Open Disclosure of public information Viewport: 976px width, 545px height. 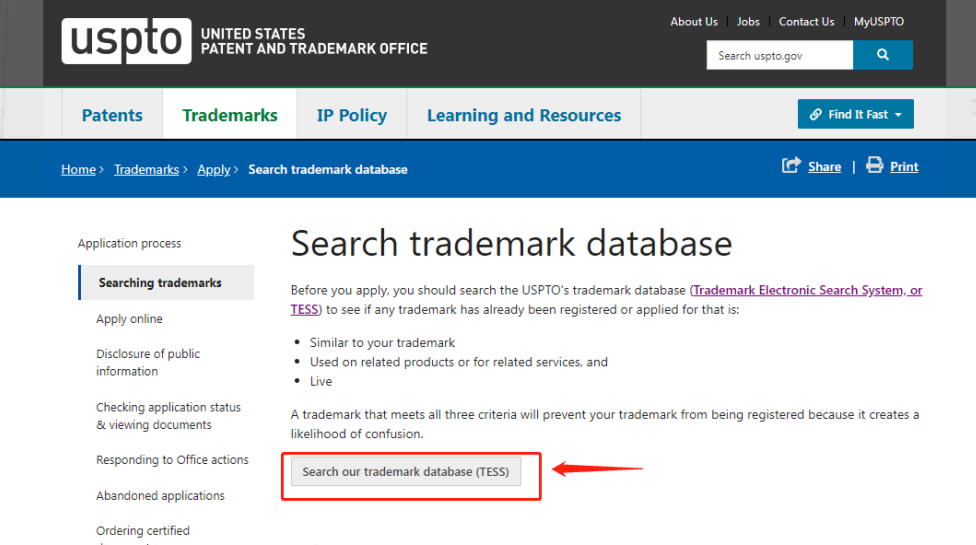pyautogui.click(x=148, y=362)
